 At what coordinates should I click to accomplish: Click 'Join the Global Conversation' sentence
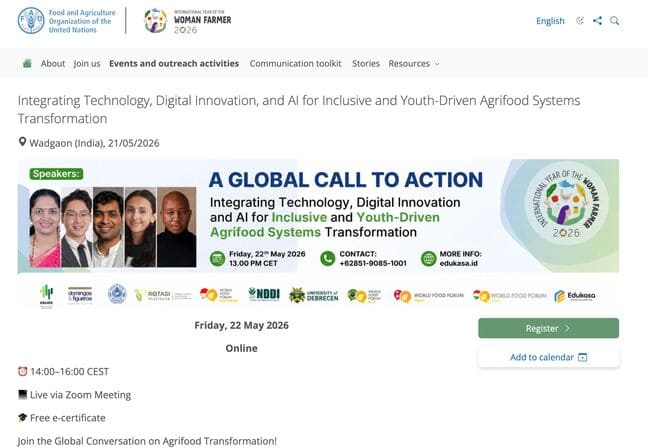tap(147, 441)
